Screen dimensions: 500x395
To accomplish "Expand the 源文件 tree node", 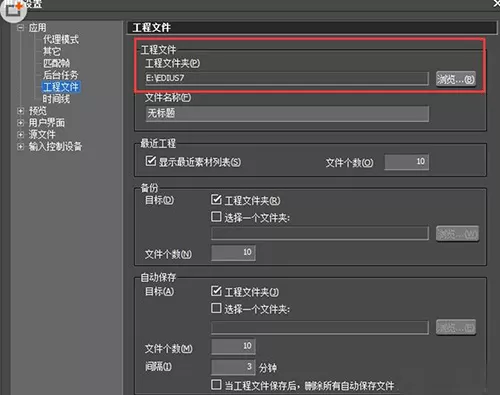I will tap(21, 134).
